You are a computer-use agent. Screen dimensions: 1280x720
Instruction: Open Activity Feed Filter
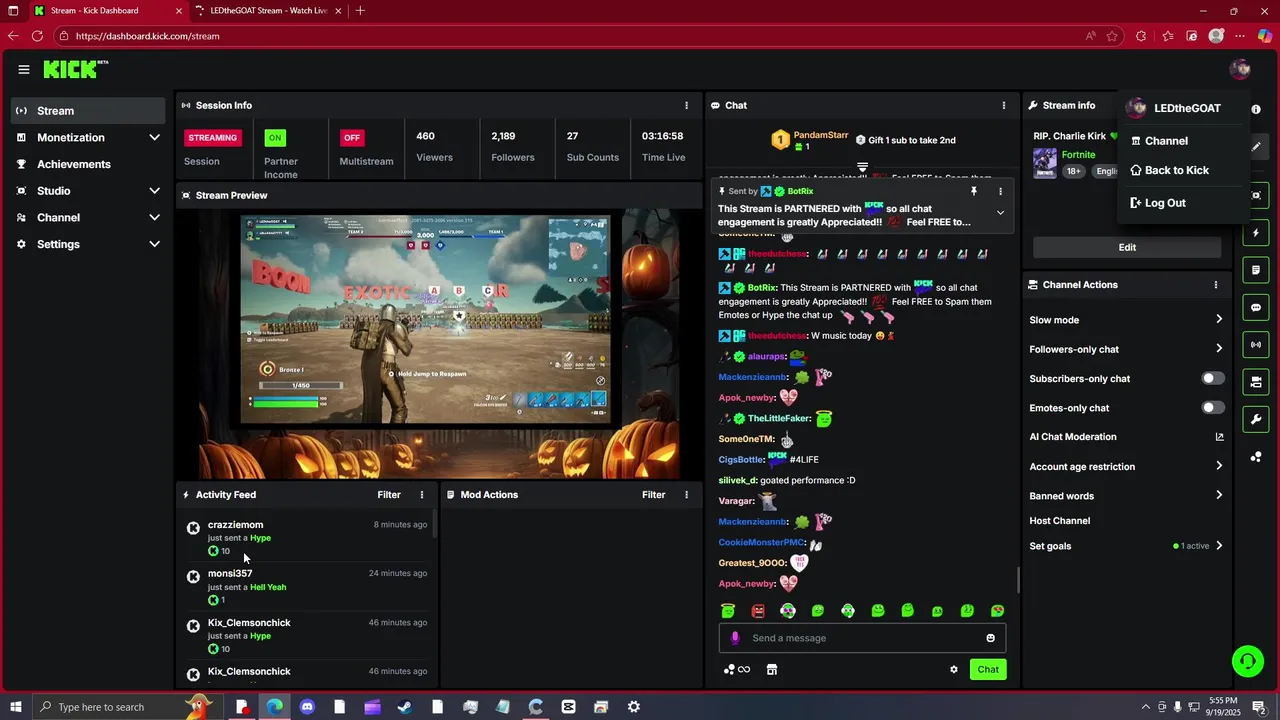click(389, 495)
